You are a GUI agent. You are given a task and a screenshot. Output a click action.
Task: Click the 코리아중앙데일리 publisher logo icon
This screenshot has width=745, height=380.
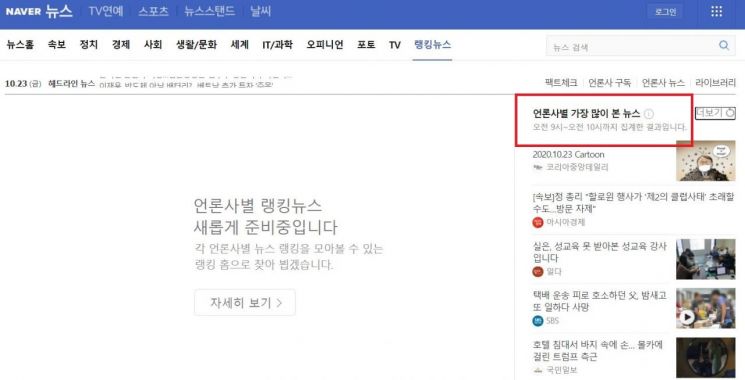(537, 167)
